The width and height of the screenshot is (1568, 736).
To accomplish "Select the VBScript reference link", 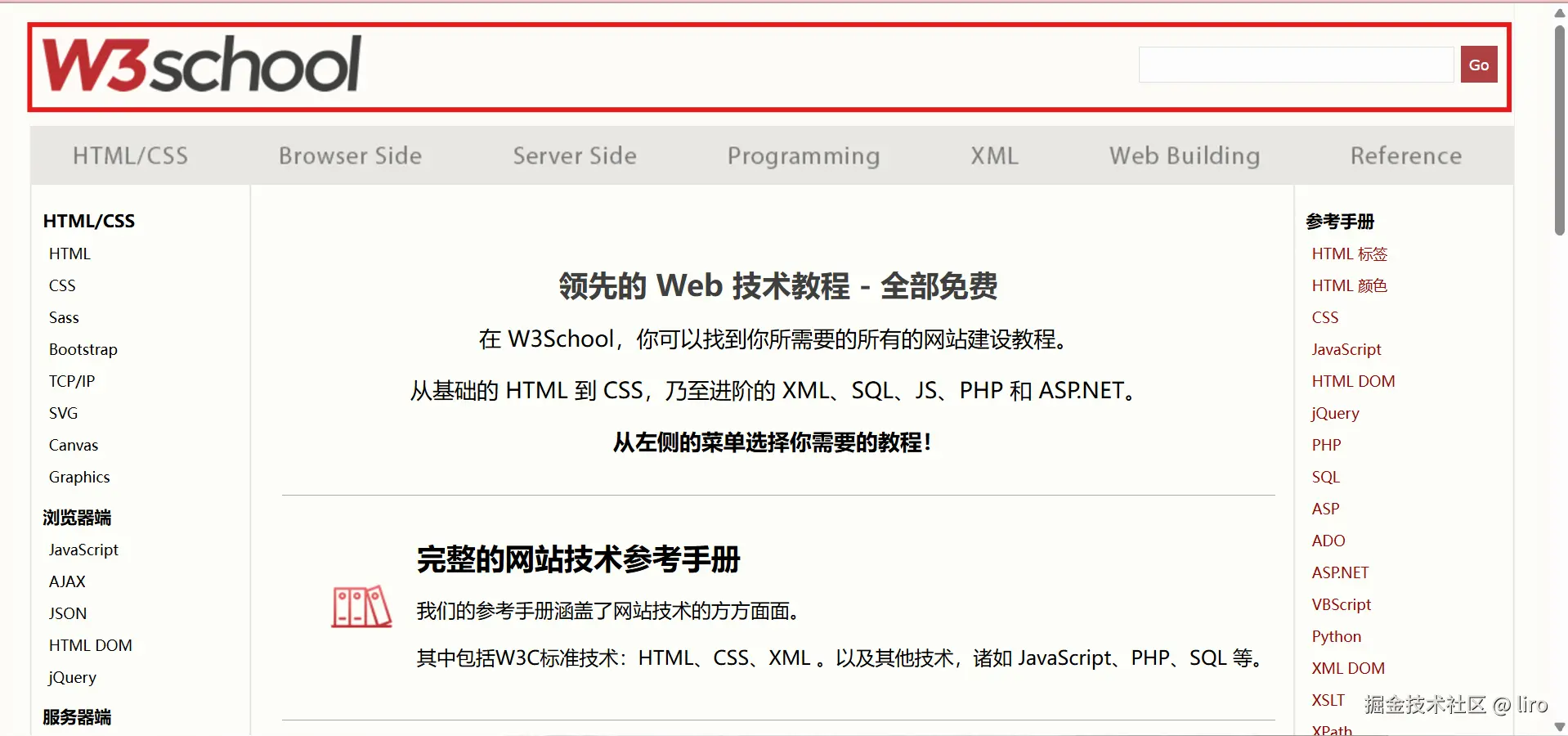I will pyautogui.click(x=1342, y=604).
